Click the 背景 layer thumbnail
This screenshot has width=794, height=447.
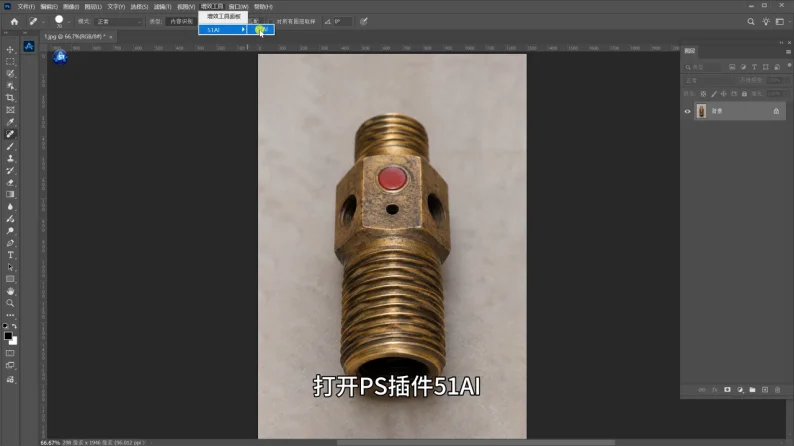[701, 111]
